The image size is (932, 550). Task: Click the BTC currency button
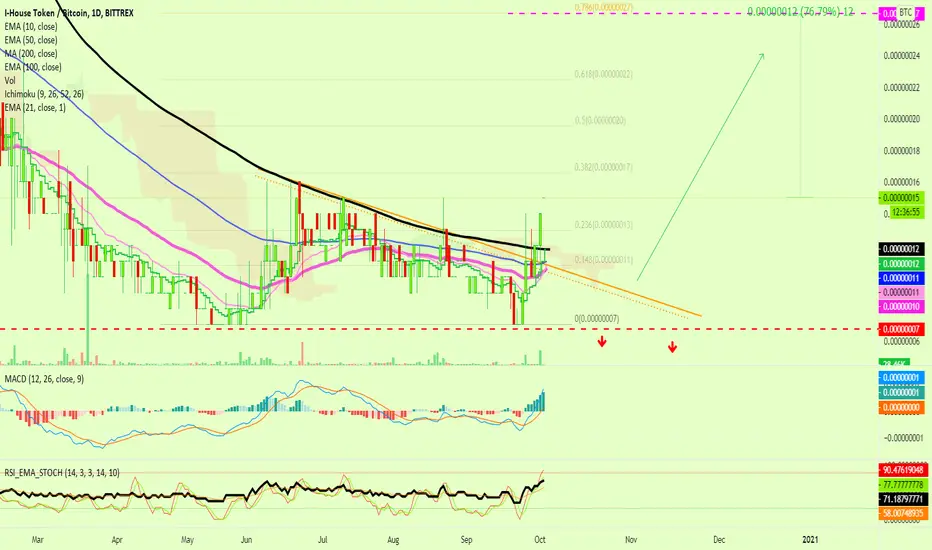click(905, 12)
